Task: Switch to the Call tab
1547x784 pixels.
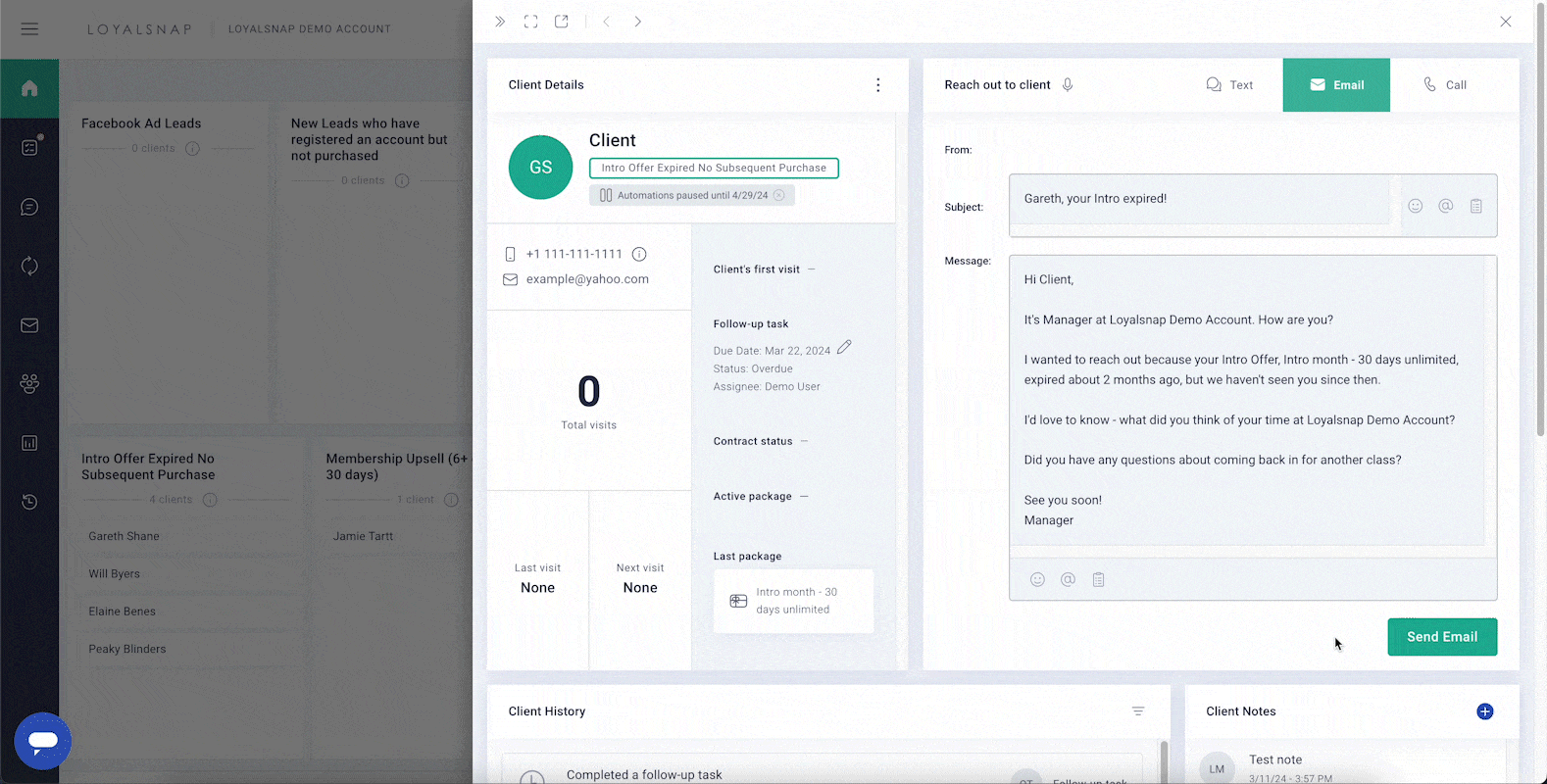Action: pos(1445,85)
